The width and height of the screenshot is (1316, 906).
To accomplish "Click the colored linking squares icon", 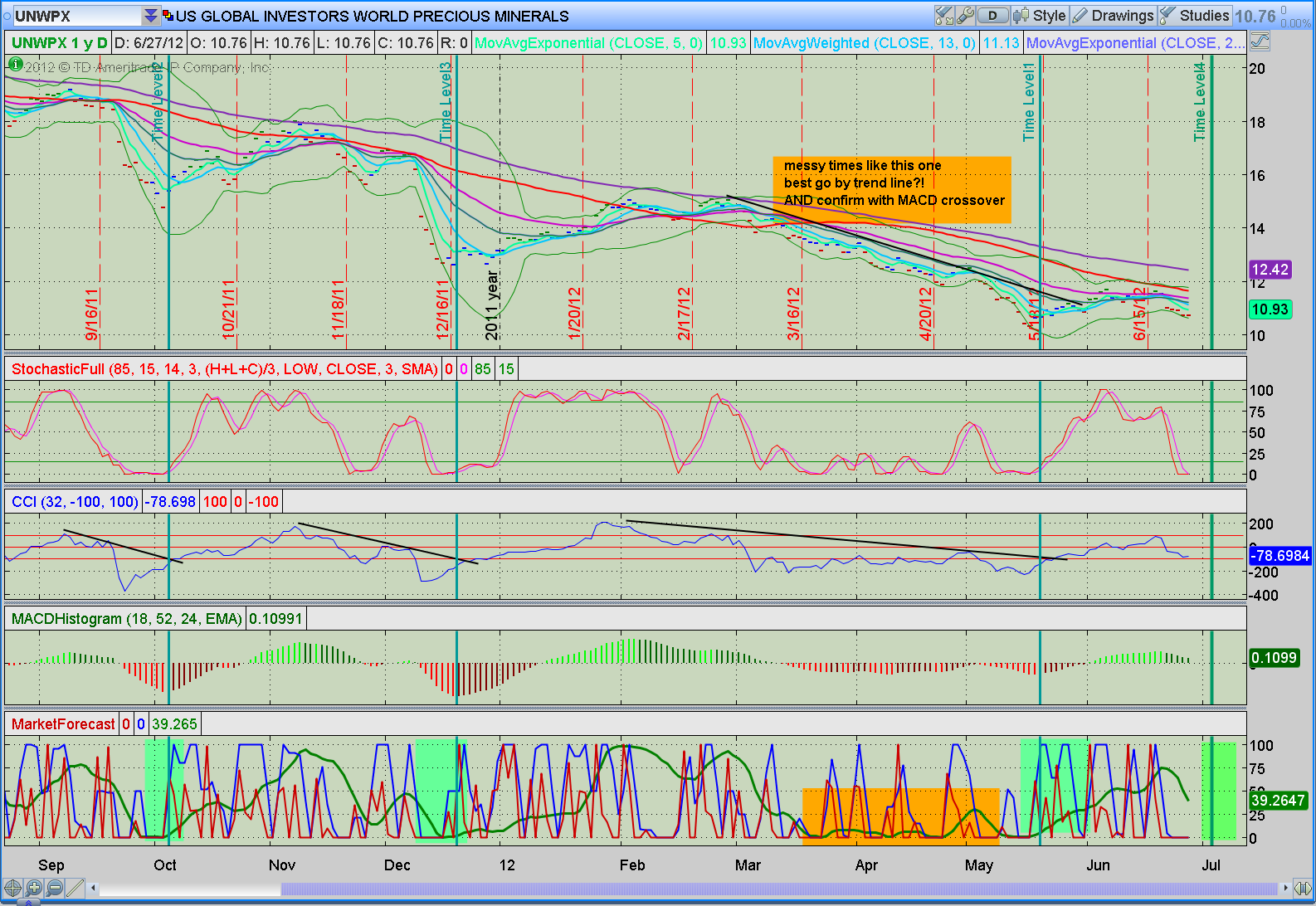I will pyautogui.click(x=168, y=16).
